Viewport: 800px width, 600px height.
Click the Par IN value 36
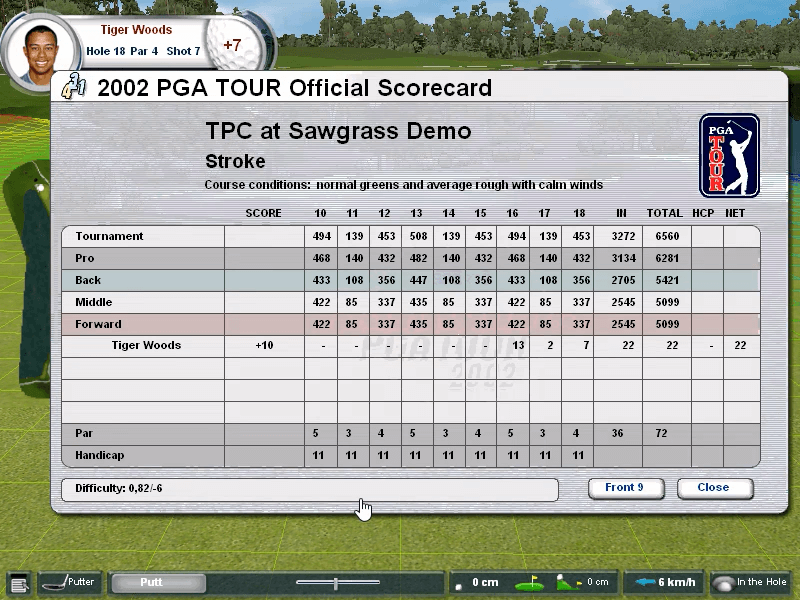coord(617,433)
